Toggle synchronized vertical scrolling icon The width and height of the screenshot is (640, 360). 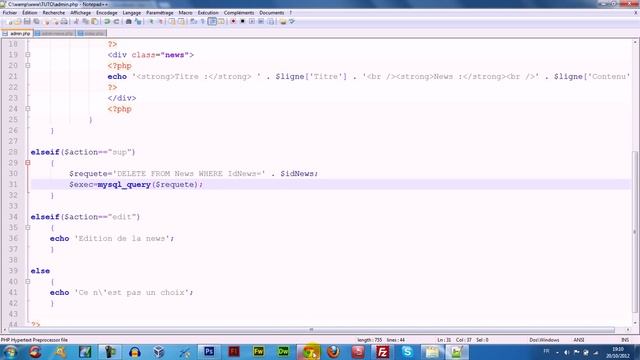(172, 21)
